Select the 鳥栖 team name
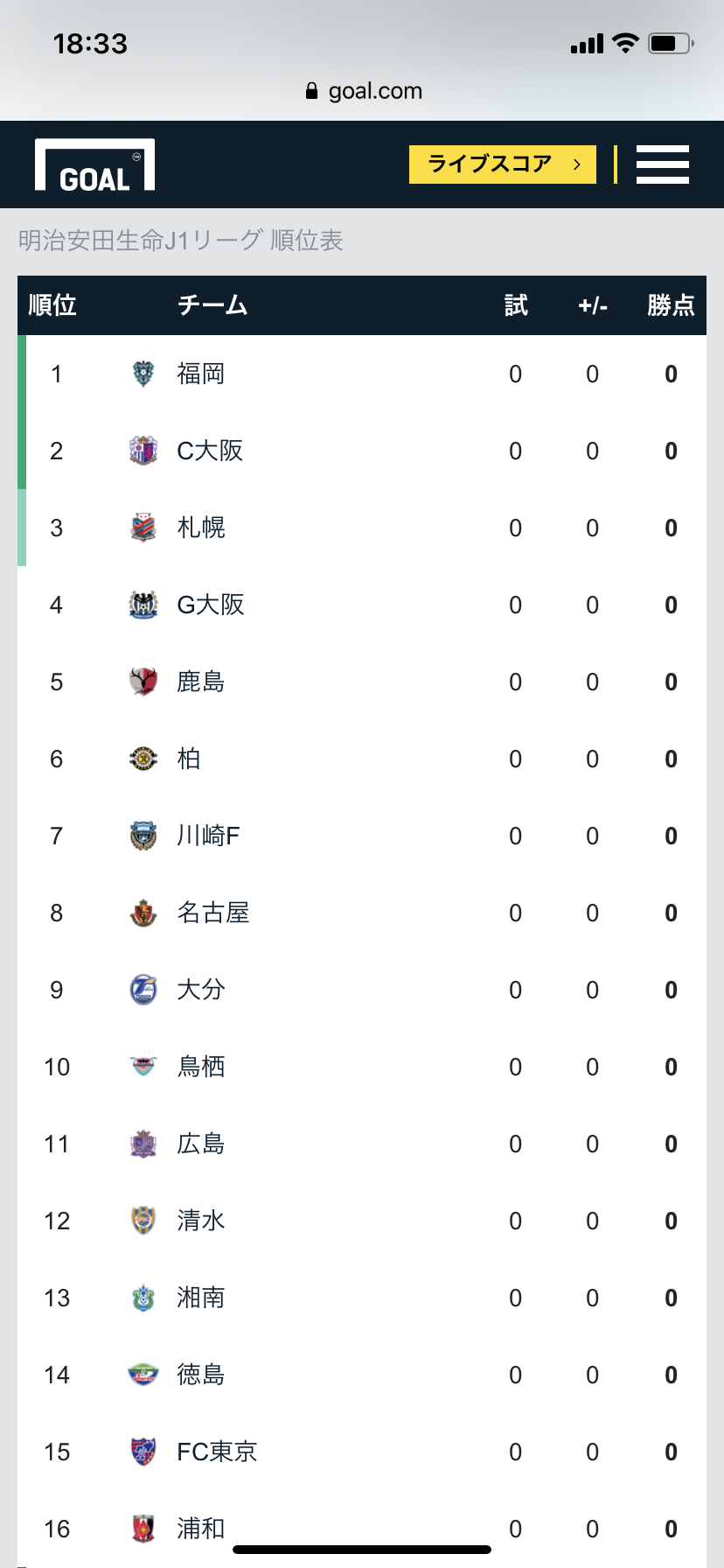Viewport: 724px width, 1568px height. (201, 1067)
